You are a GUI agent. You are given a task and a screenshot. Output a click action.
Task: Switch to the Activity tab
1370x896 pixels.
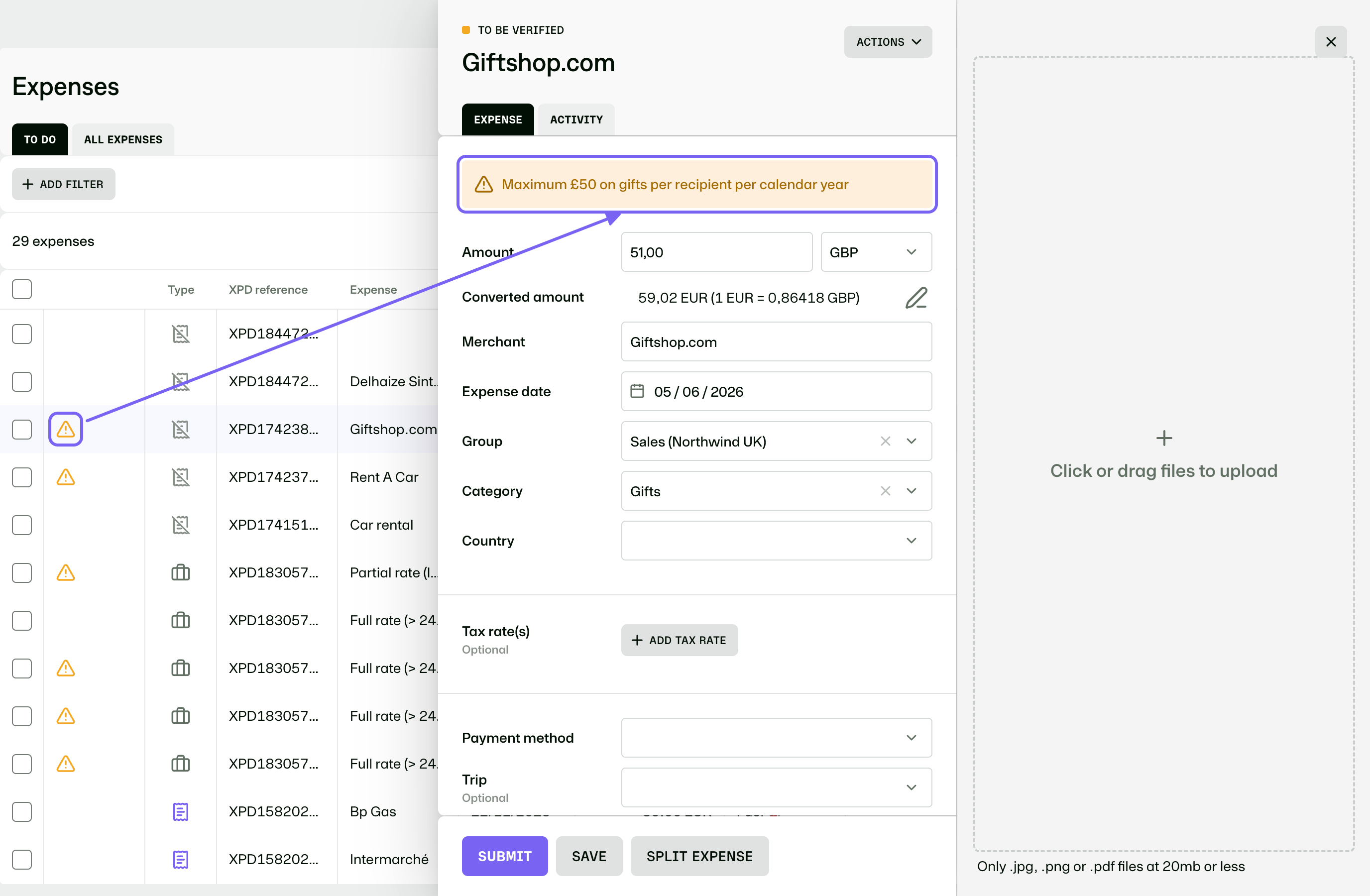click(x=576, y=119)
